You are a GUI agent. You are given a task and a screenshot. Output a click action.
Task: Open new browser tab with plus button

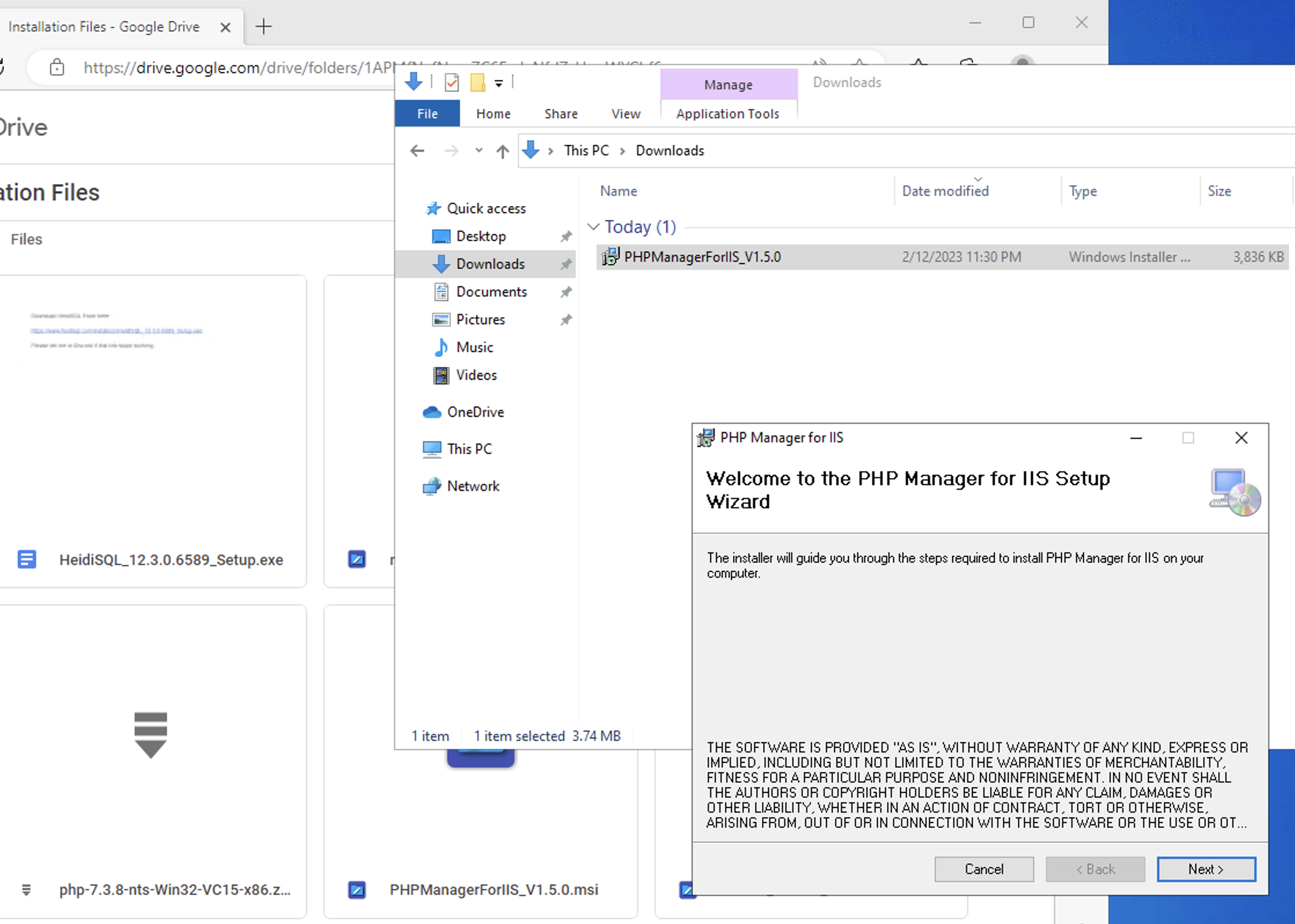[264, 27]
